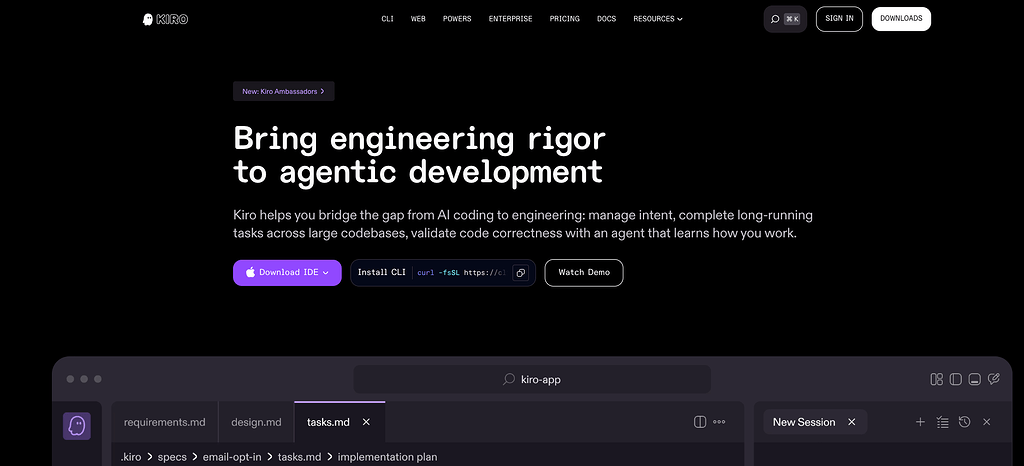The image size is (1024, 466).
Task: Open the New: Kiro Ambassadors announcement link
Action: point(283,91)
